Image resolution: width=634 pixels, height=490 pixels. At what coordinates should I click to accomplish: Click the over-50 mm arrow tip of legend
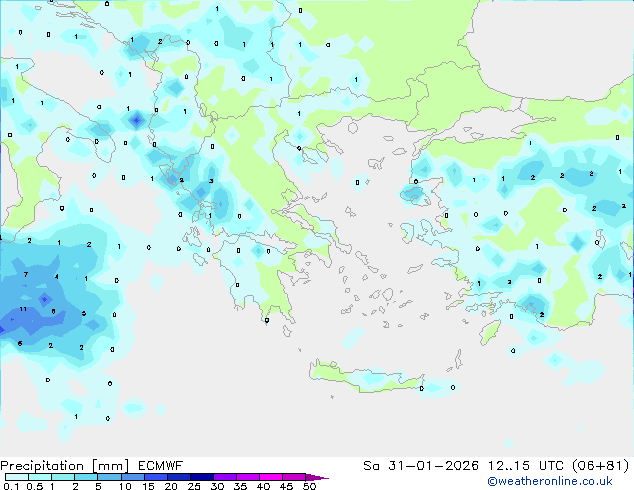pyautogui.click(x=317, y=477)
